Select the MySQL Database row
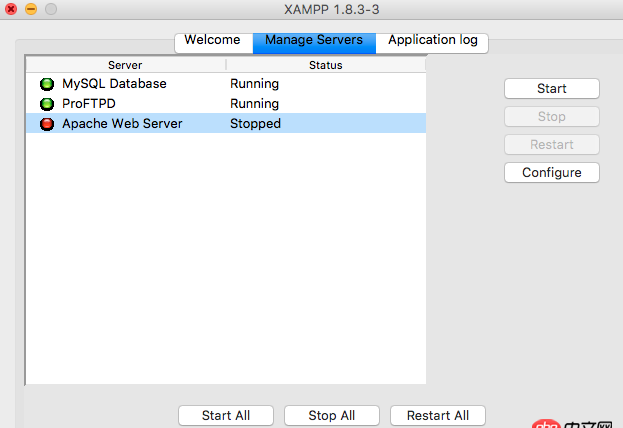Screen dimensions: 623x428 pos(226,84)
